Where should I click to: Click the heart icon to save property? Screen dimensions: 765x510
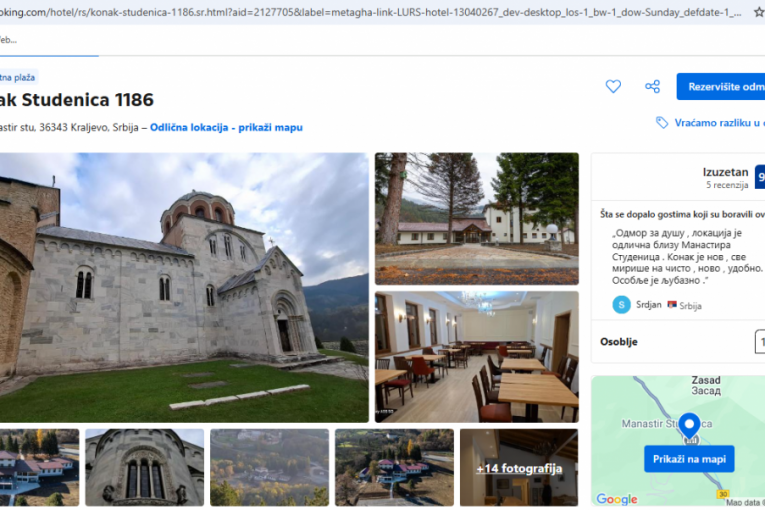[x=613, y=87]
